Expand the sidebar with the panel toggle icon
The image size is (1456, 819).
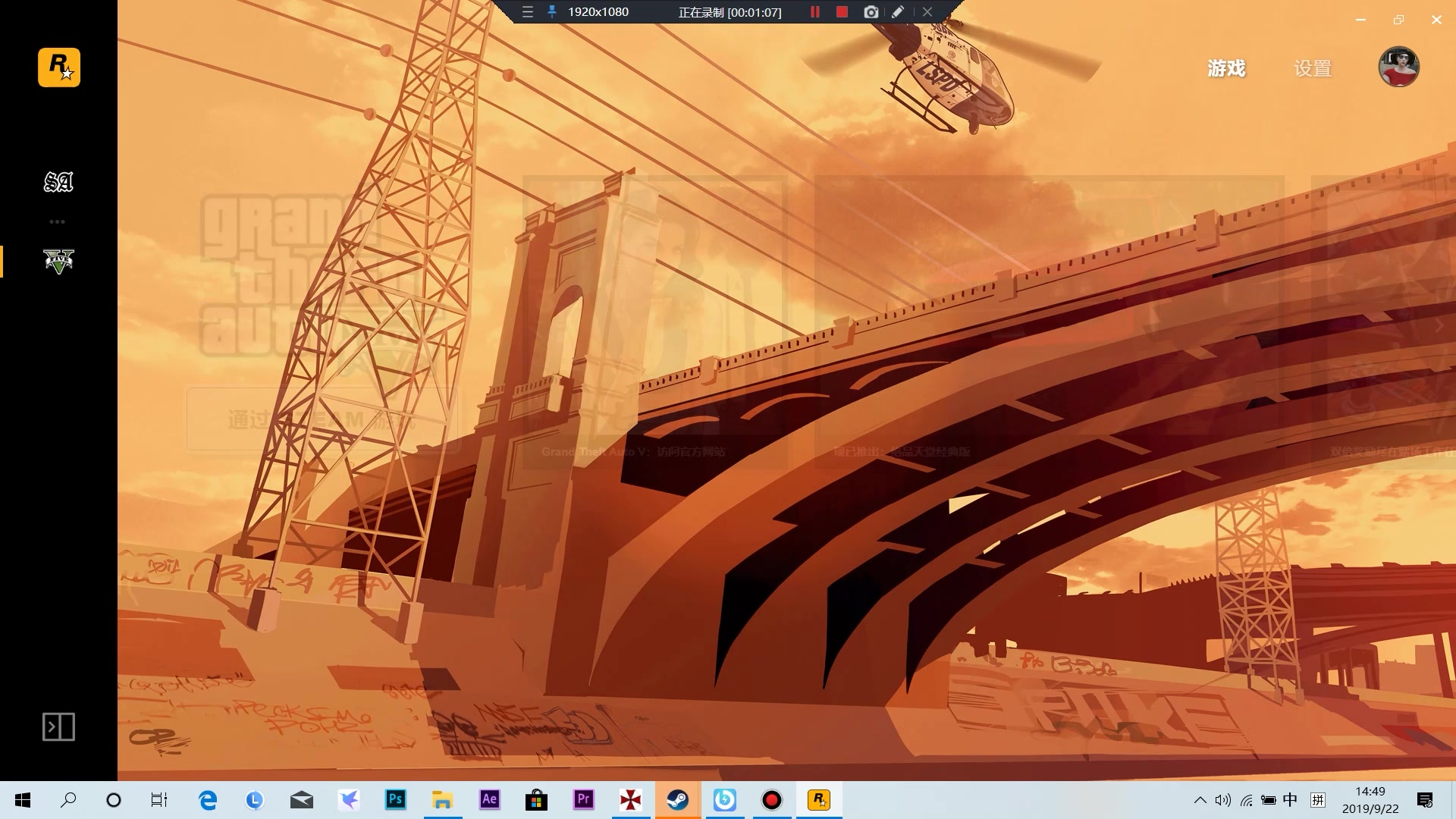pyautogui.click(x=58, y=726)
